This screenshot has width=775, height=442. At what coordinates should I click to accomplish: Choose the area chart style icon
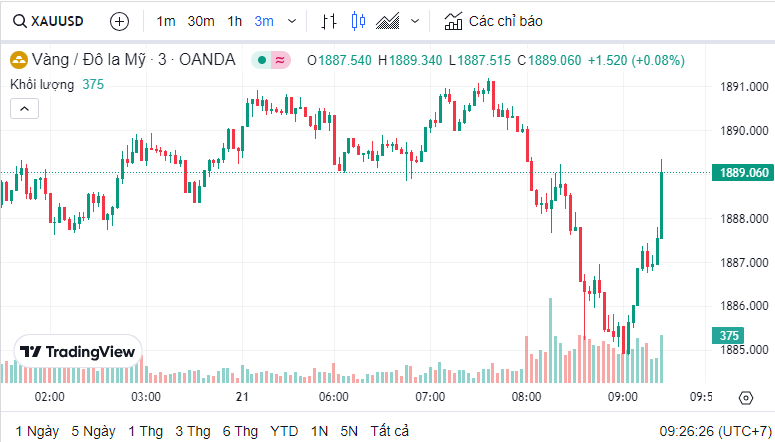point(389,21)
